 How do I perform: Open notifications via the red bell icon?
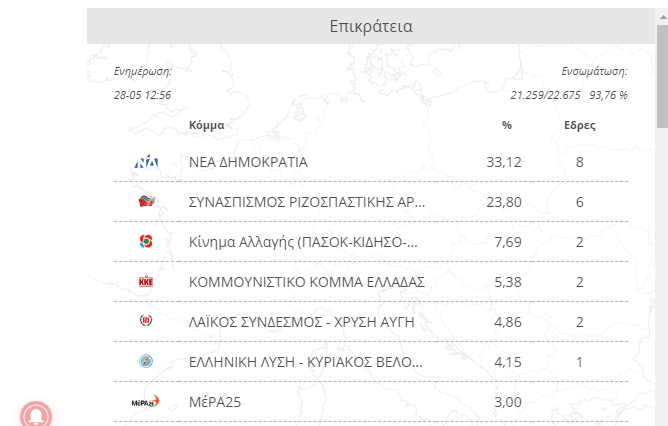pos(37,412)
